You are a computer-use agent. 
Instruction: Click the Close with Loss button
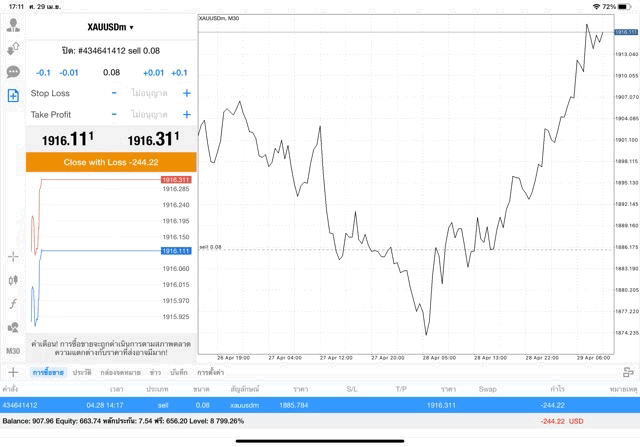111,161
